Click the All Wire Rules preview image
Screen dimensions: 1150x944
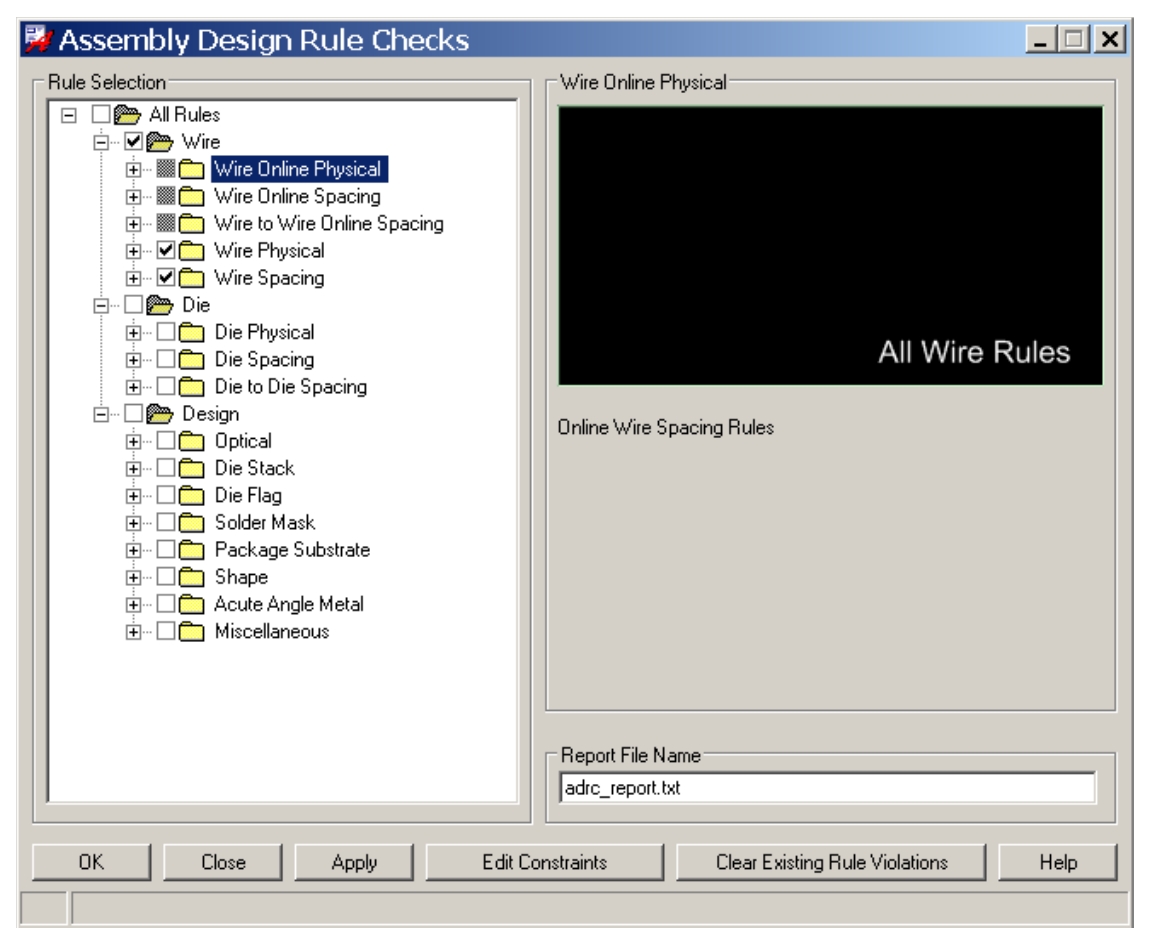click(830, 246)
